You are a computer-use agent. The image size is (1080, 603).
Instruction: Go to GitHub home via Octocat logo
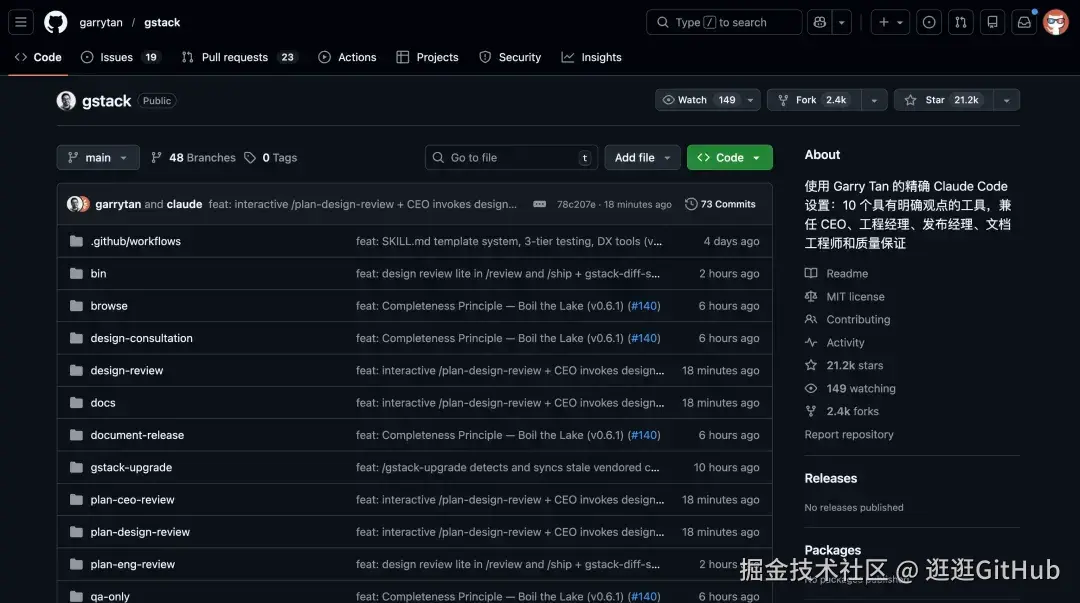point(56,22)
